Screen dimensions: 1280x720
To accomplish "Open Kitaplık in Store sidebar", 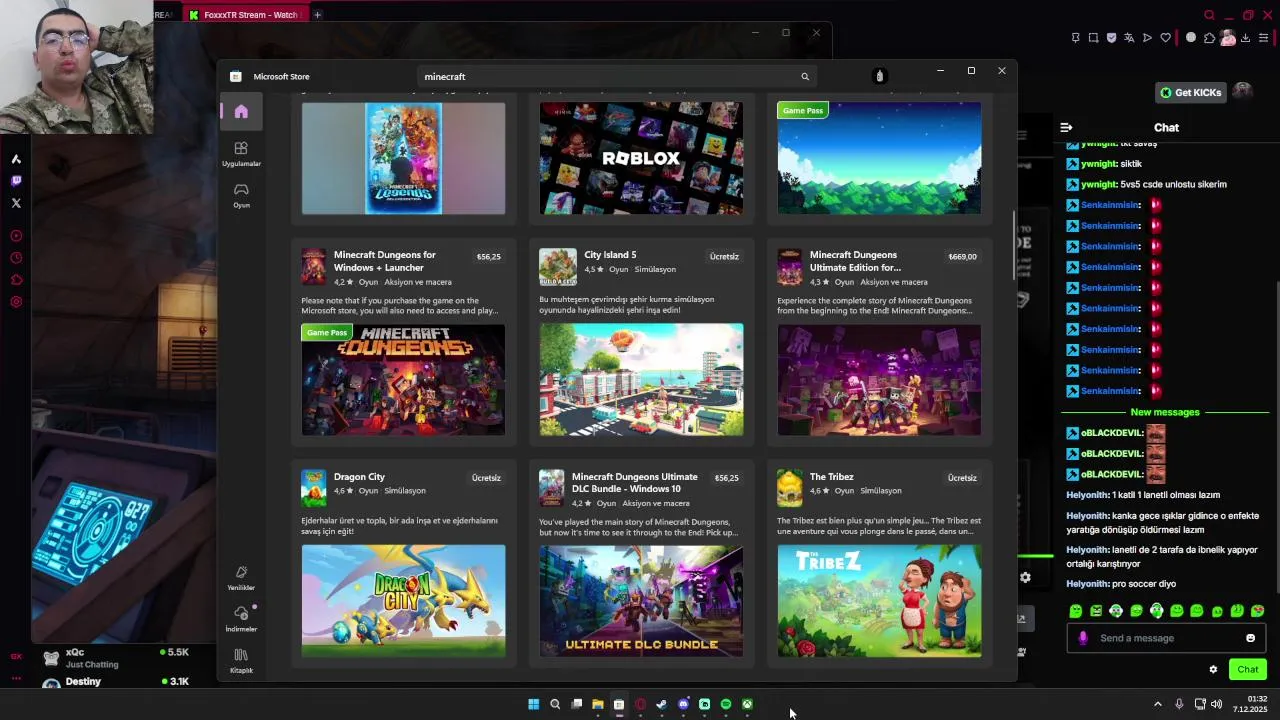I will (x=241, y=661).
